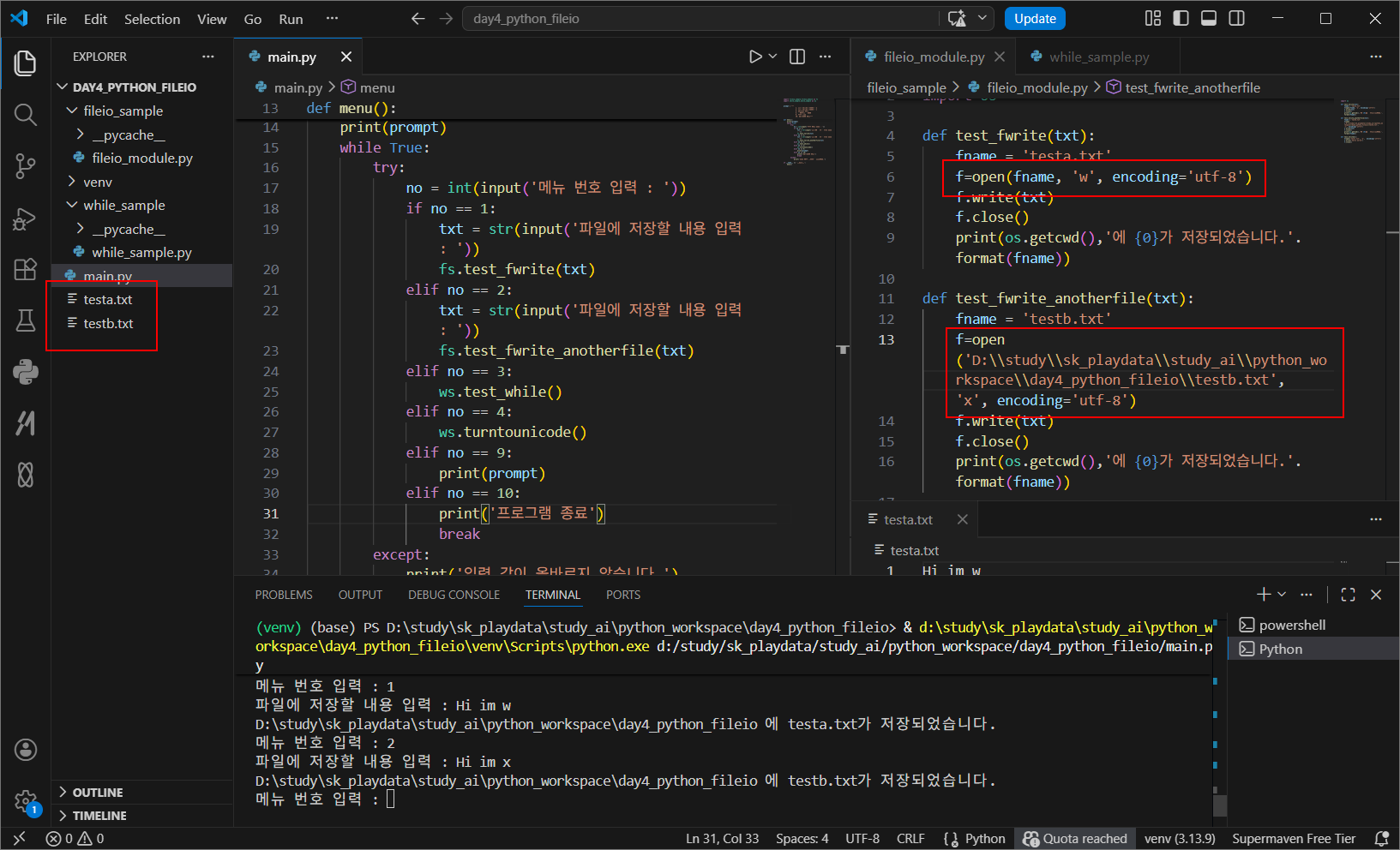Go back in navigation history
Image resolution: width=1400 pixels, height=850 pixels.
point(418,19)
